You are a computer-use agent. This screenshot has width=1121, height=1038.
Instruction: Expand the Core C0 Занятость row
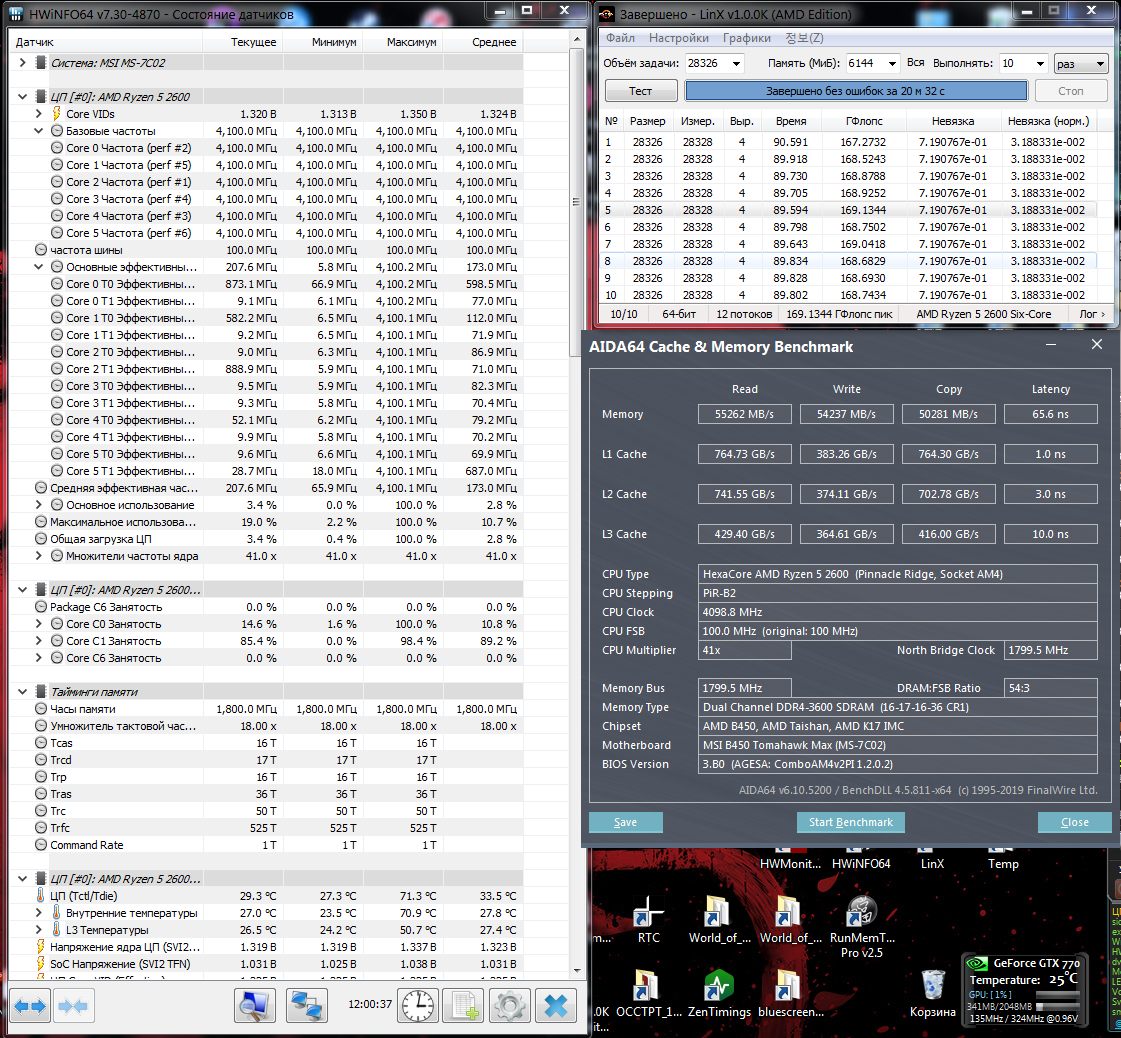pyautogui.click(x=39, y=623)
